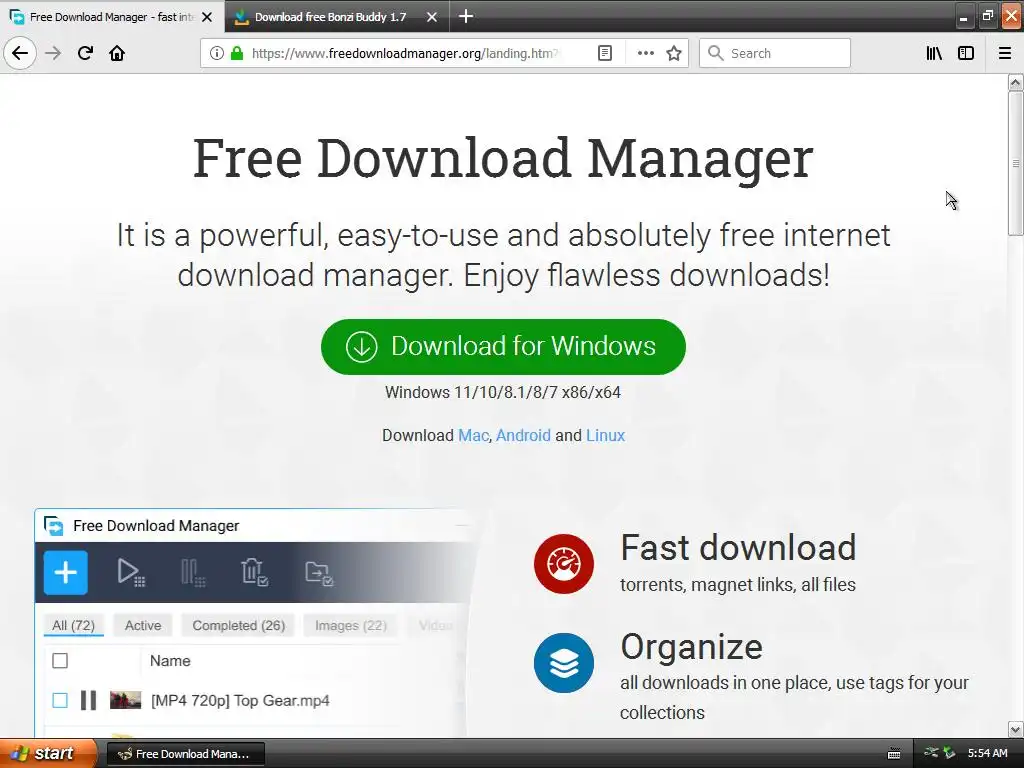Click the start all downloads play icon
This screenshot has height=768, width=1024.
pos(131,573)
